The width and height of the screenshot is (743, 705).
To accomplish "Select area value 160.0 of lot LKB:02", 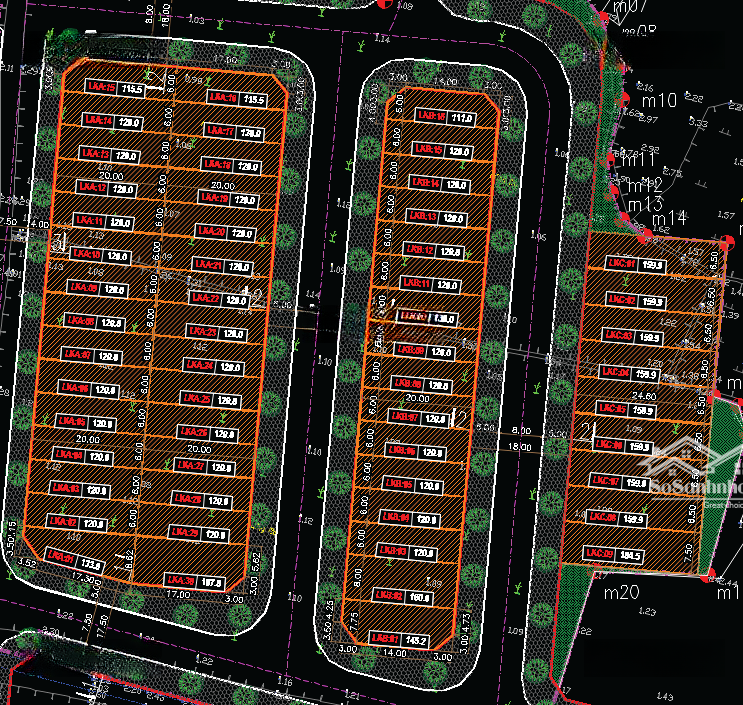I will point(418,597).
